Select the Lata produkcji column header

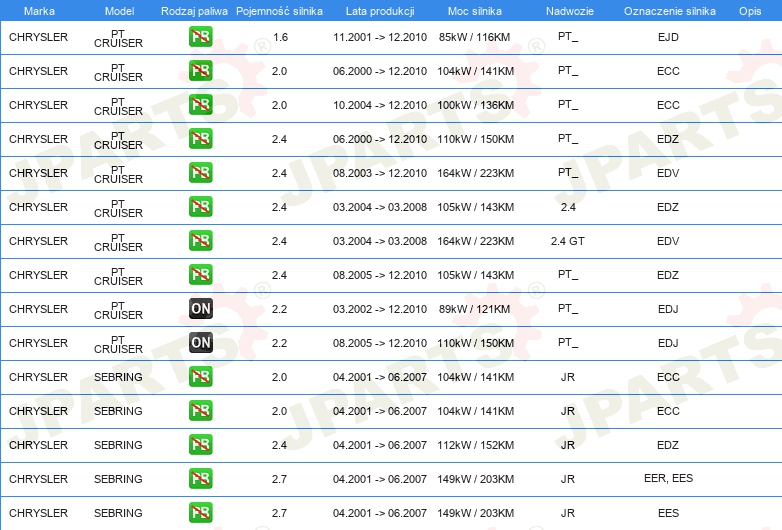379,10
